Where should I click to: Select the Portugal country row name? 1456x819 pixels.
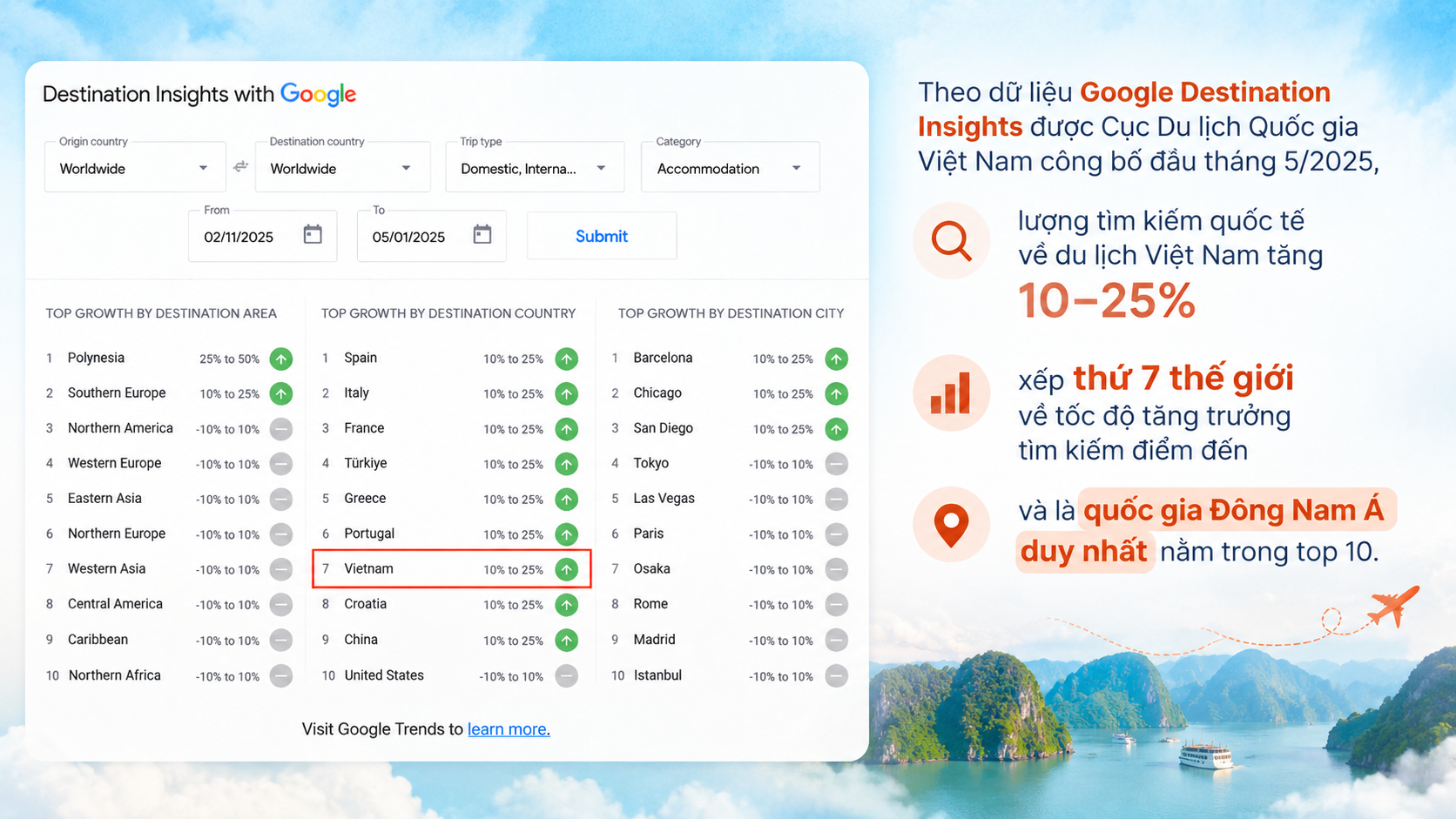369,534
